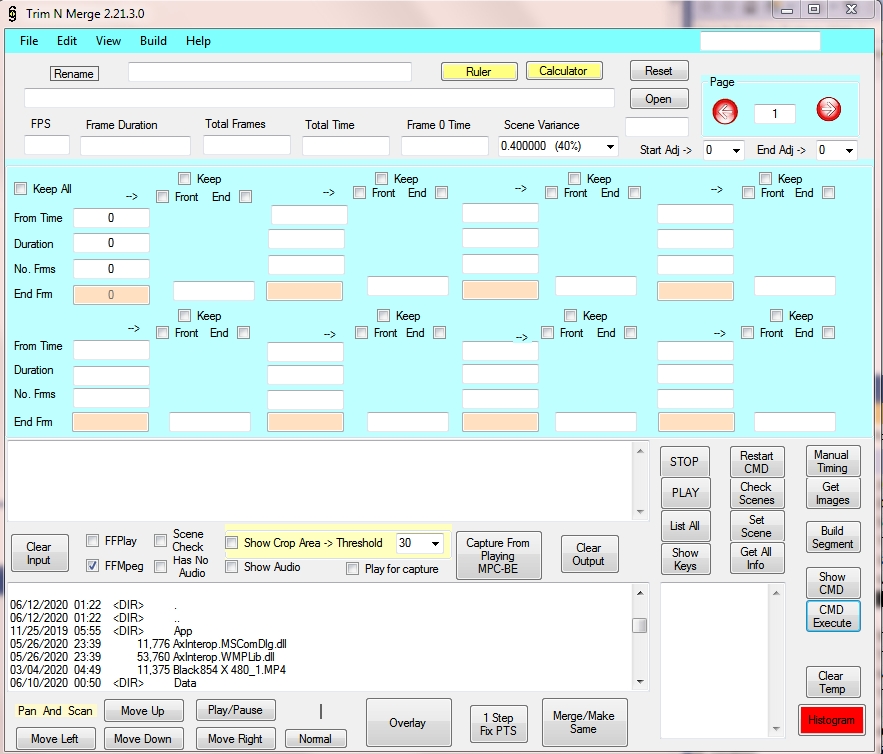Click the From Time input field

click(x=111, y=217)
